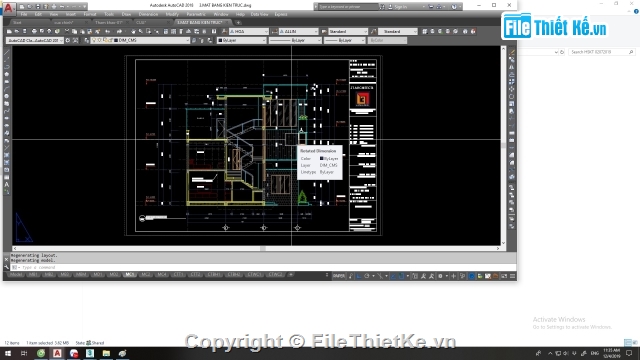Viewport: 640px width, 360px height.
Task: Select the Line tool in Draw toolbar
Action: pos(7,52)
